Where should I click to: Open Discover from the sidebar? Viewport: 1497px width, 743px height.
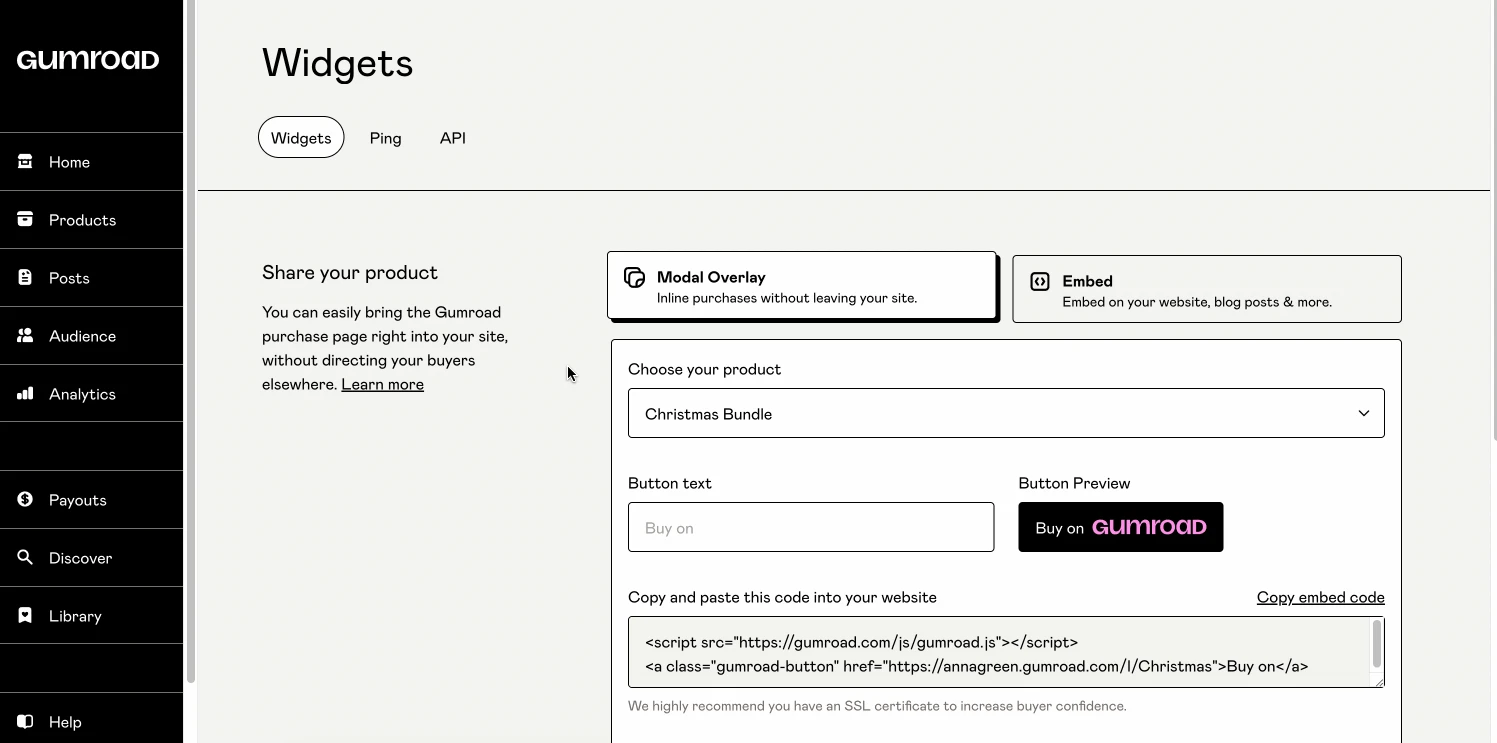point(80,557)
